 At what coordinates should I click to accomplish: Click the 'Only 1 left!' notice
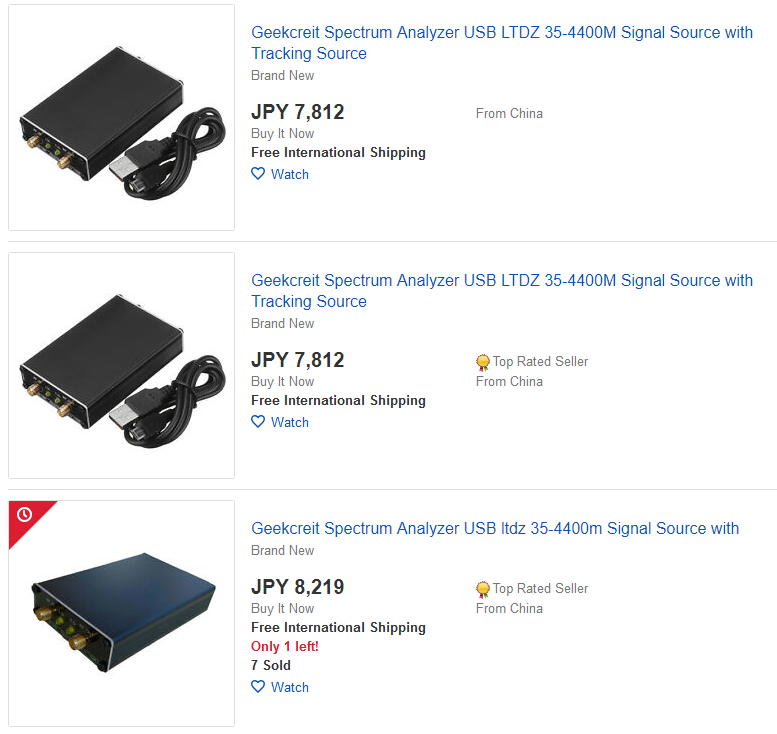[x=285, y=646]
